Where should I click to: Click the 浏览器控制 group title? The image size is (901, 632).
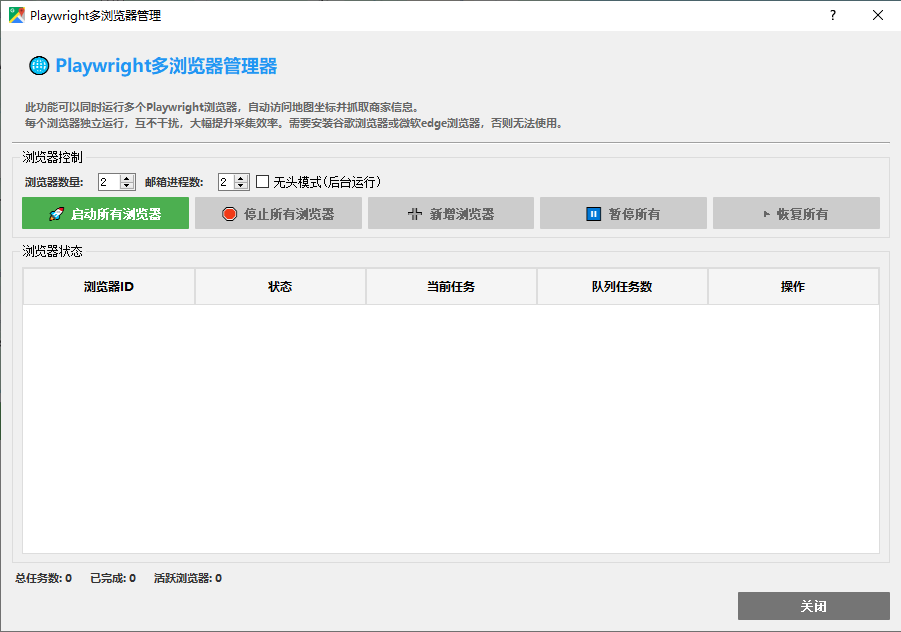pyautogui.click(x=52, y=157)
